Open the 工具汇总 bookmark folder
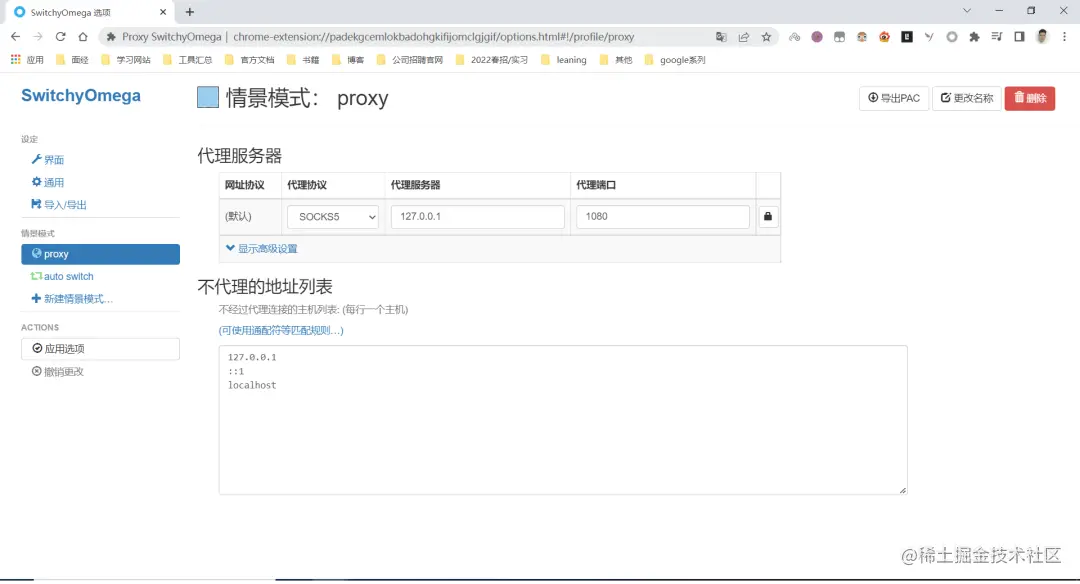Viewport: 1080px width, 584px height. [x=187, y=60]
